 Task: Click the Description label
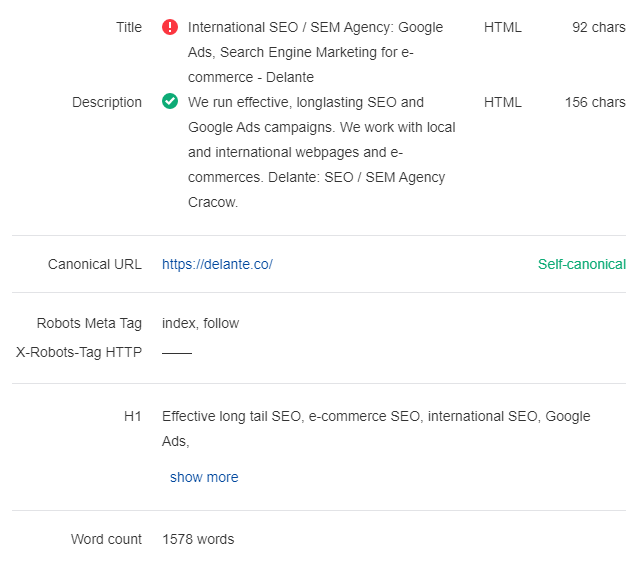tap(107, 102)
